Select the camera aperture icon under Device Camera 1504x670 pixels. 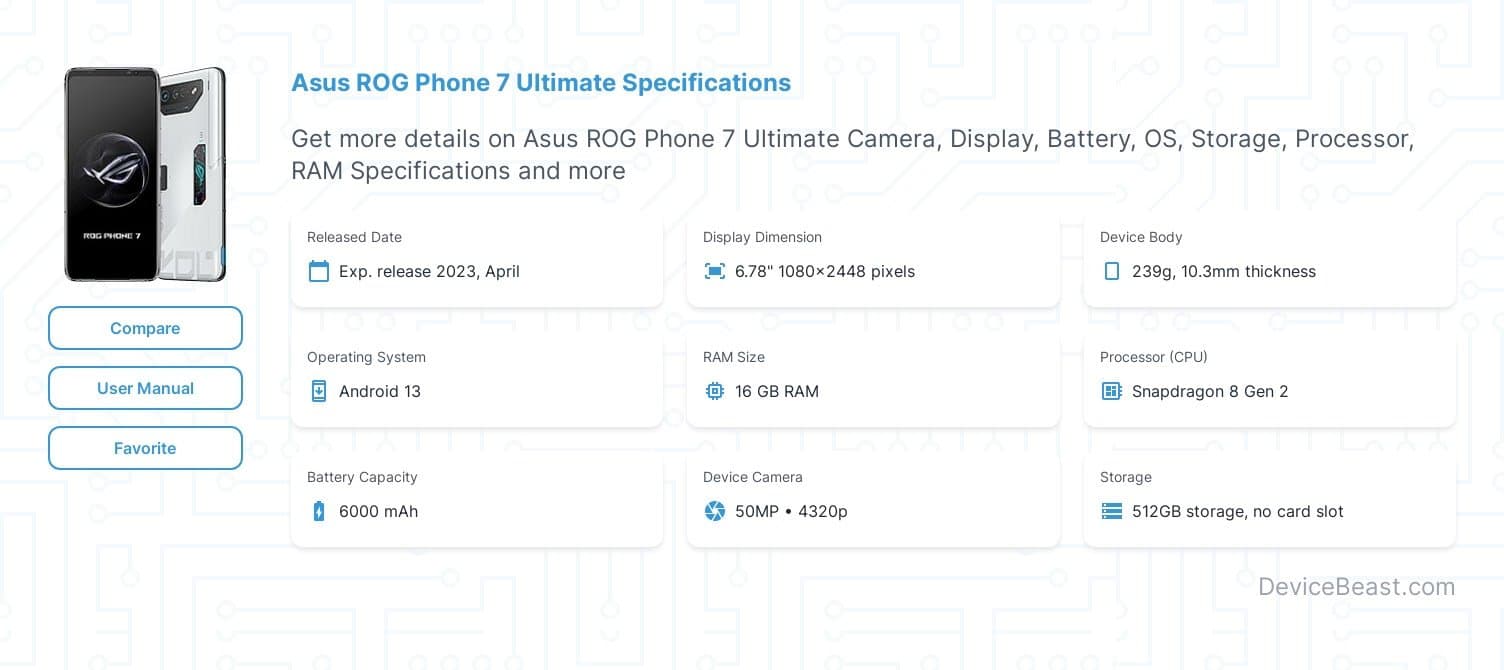coord(715,511)
